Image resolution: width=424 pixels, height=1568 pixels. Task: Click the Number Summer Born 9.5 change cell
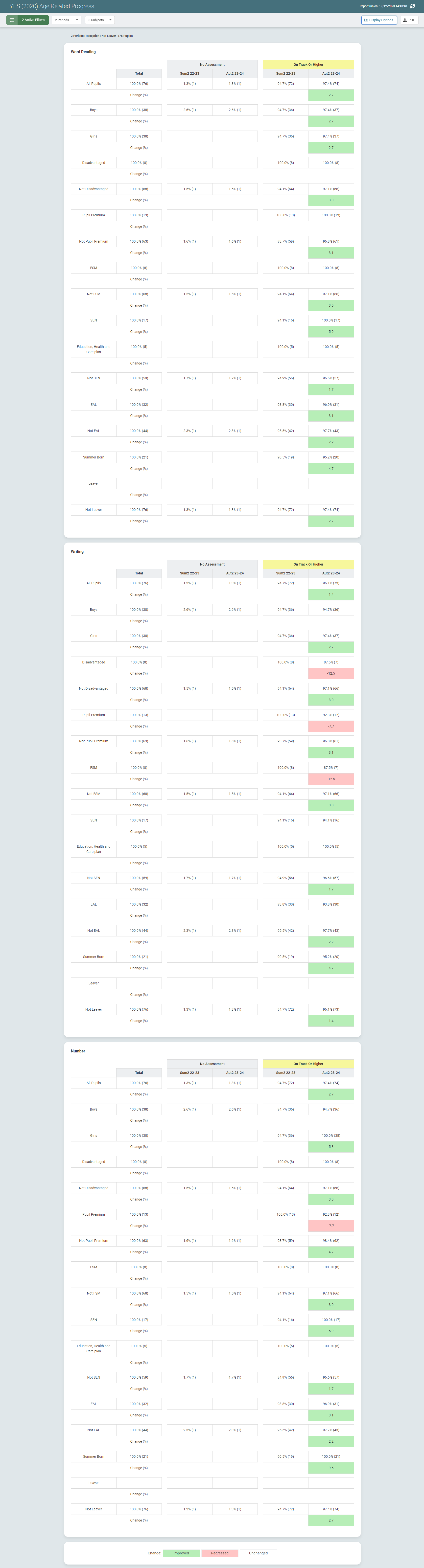click(x=331, y=1468)
